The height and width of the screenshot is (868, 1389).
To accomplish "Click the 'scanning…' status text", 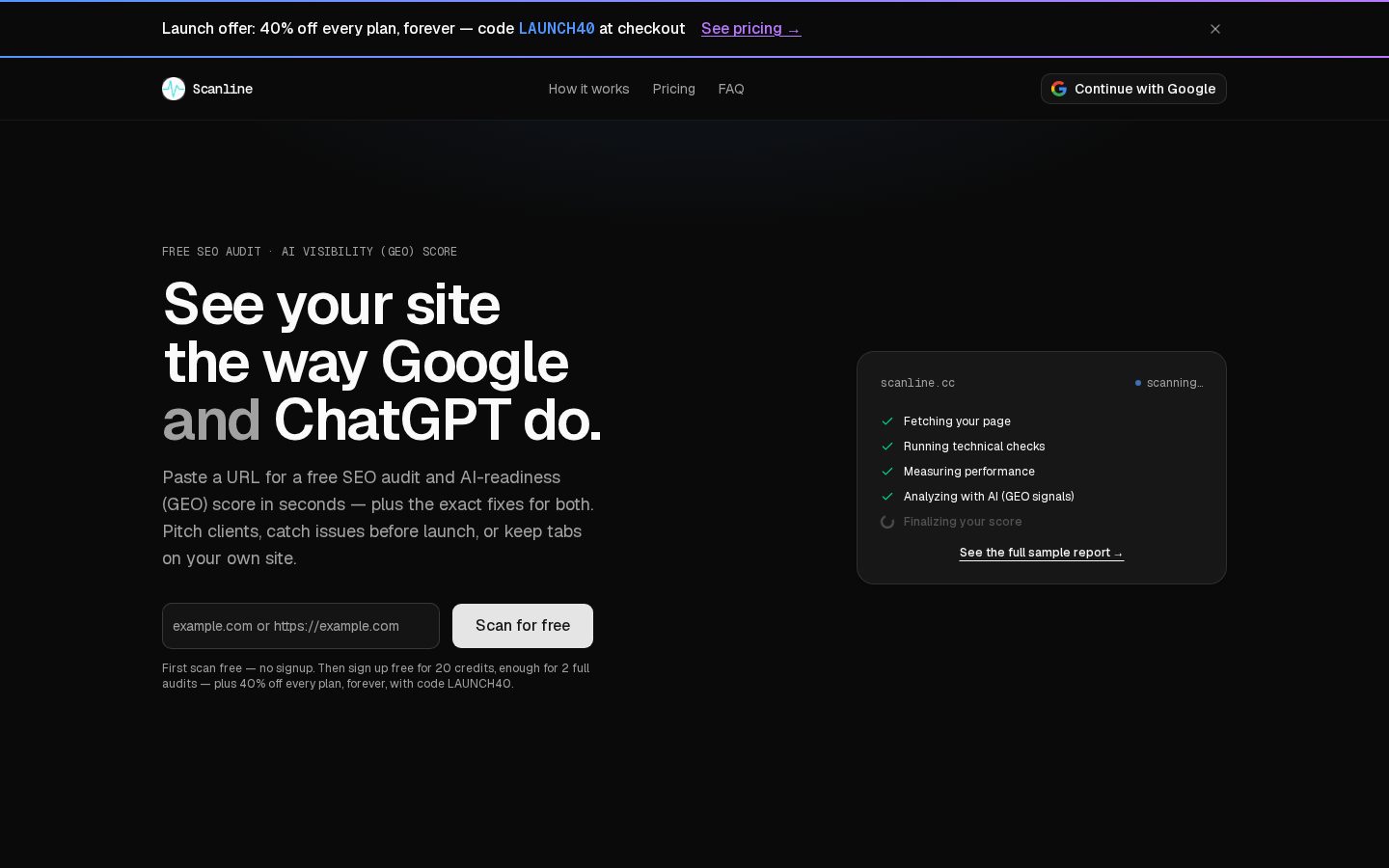I will (1175, 383).
